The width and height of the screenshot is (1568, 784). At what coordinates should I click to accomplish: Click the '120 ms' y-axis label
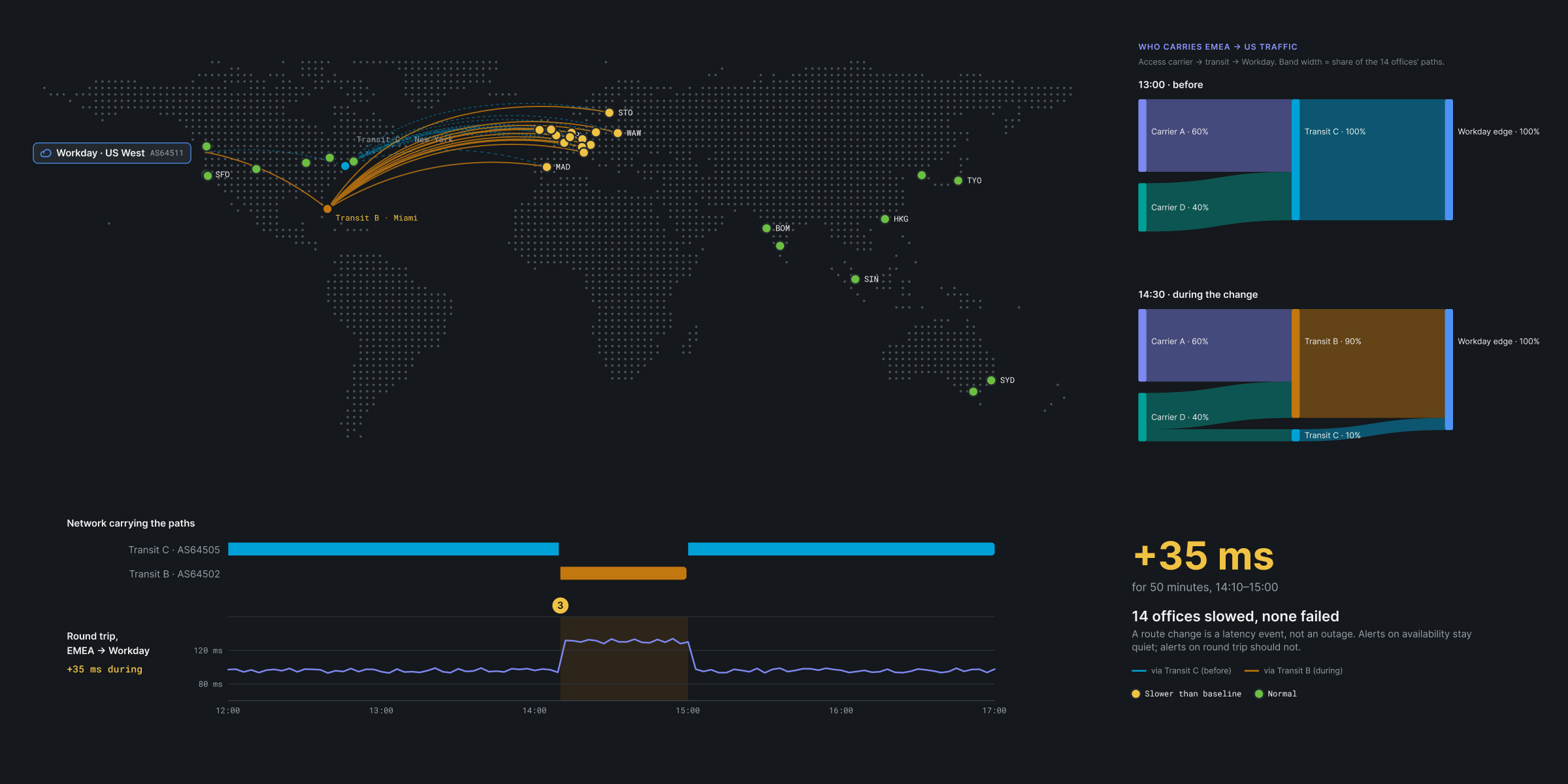(x=208, y=651)
